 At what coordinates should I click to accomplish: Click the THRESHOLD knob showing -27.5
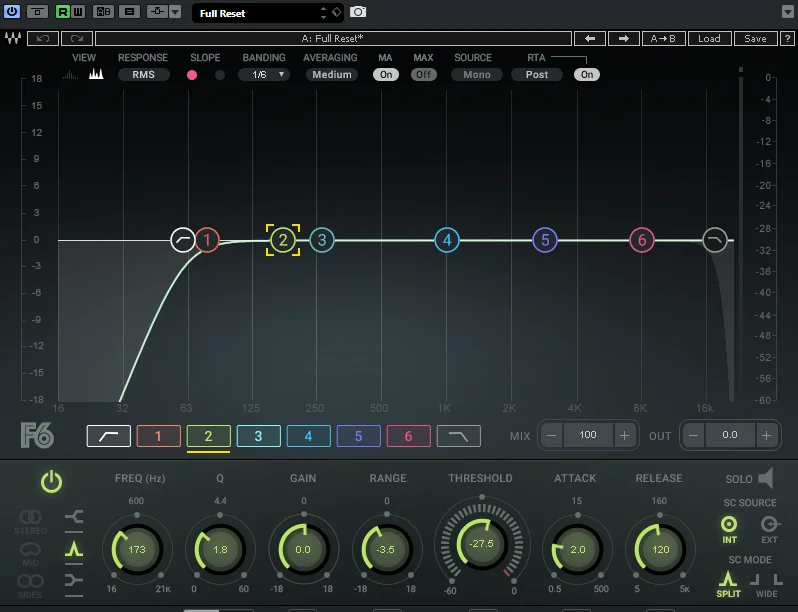pyautogui.click(x=482, y=544)
